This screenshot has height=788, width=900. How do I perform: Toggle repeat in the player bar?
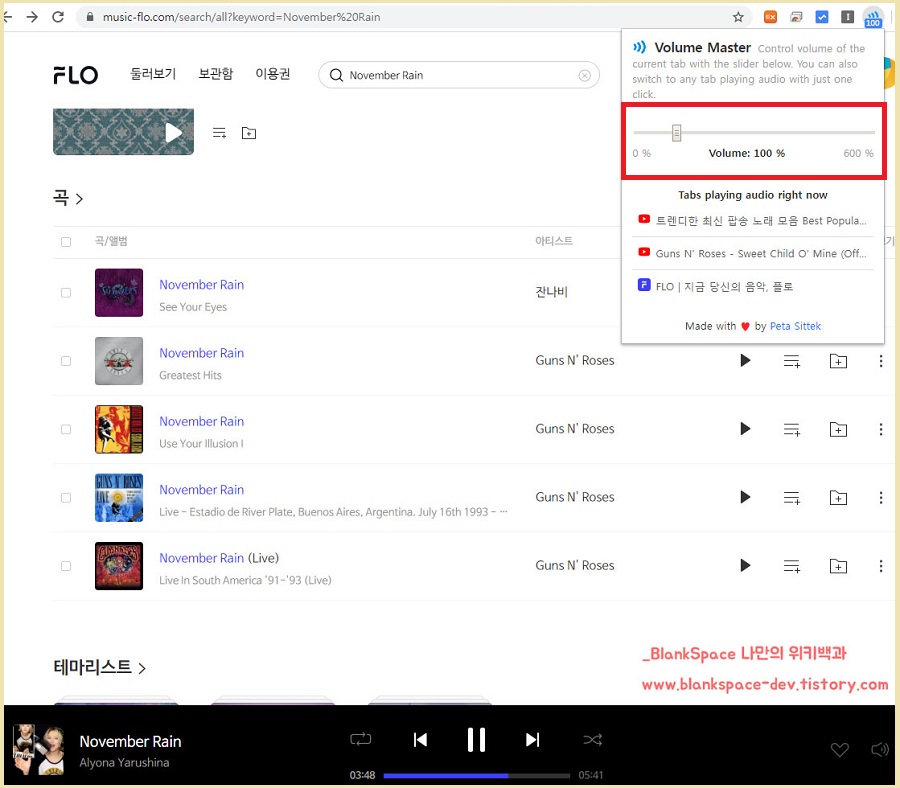tap(360, 739)
